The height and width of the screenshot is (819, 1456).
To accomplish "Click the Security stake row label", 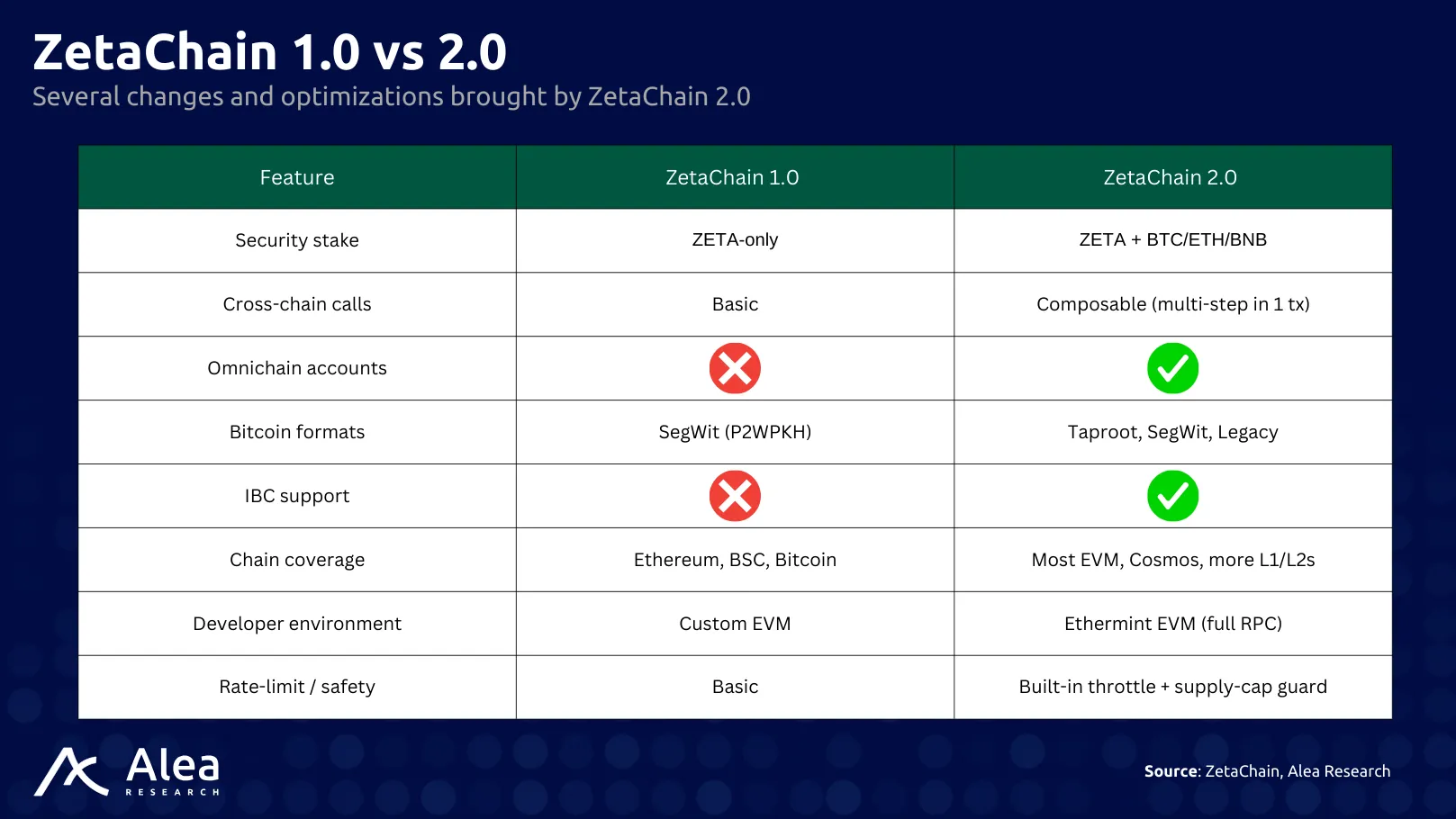I will click(x=297, y=240).
